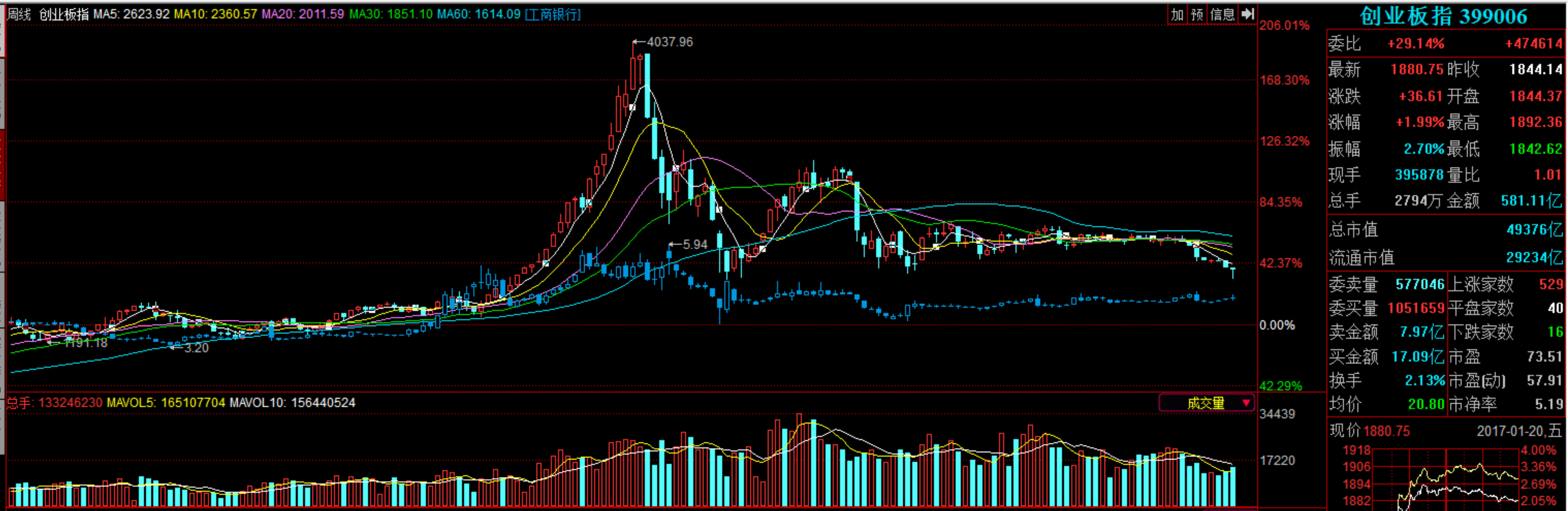Screen dimensions: 1568x511
Task: Open the 信息 info button
Action: pyautogui.click(x=1222, y=14)
